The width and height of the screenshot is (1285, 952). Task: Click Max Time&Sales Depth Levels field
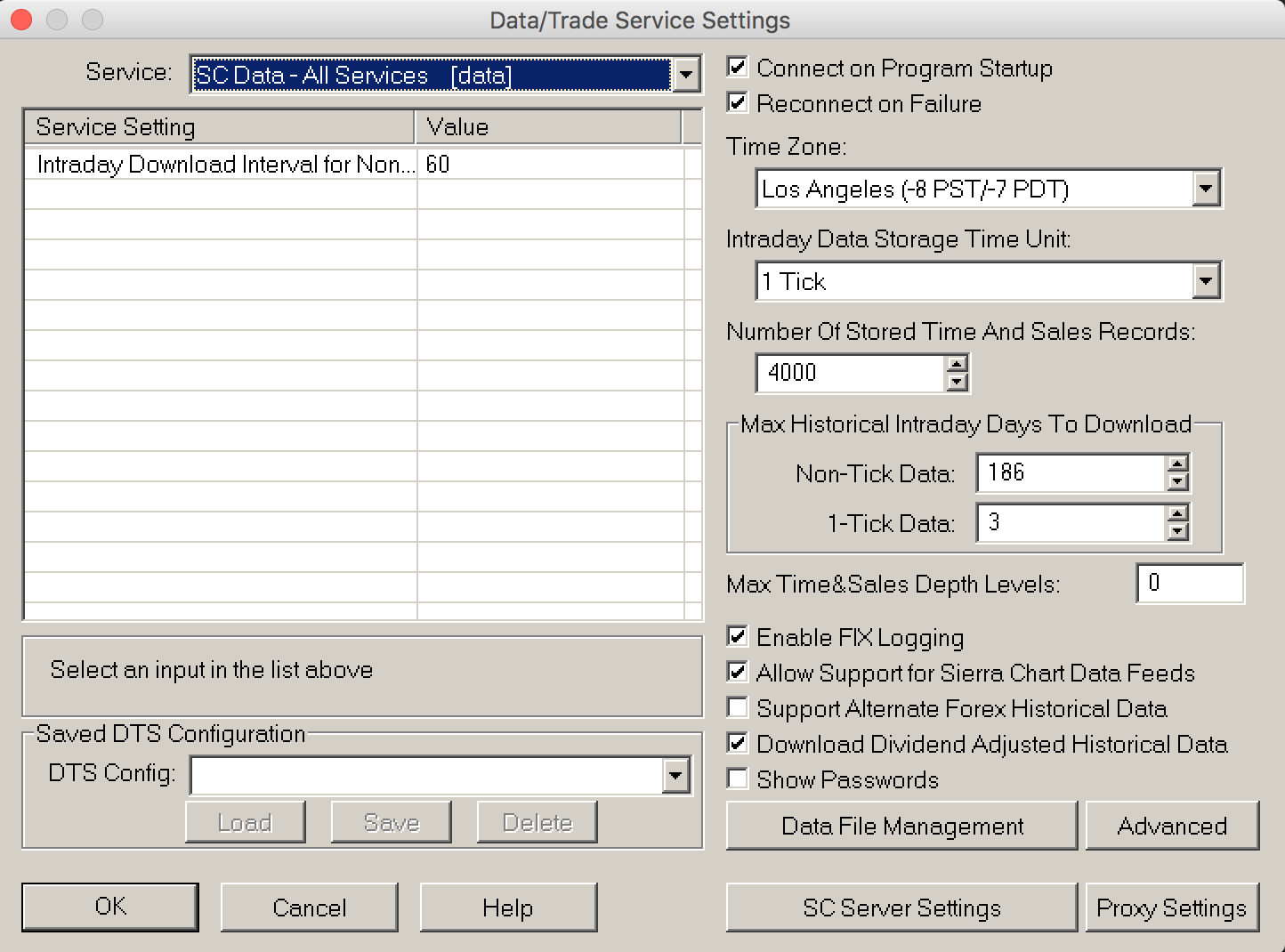tap(1190, 584)
